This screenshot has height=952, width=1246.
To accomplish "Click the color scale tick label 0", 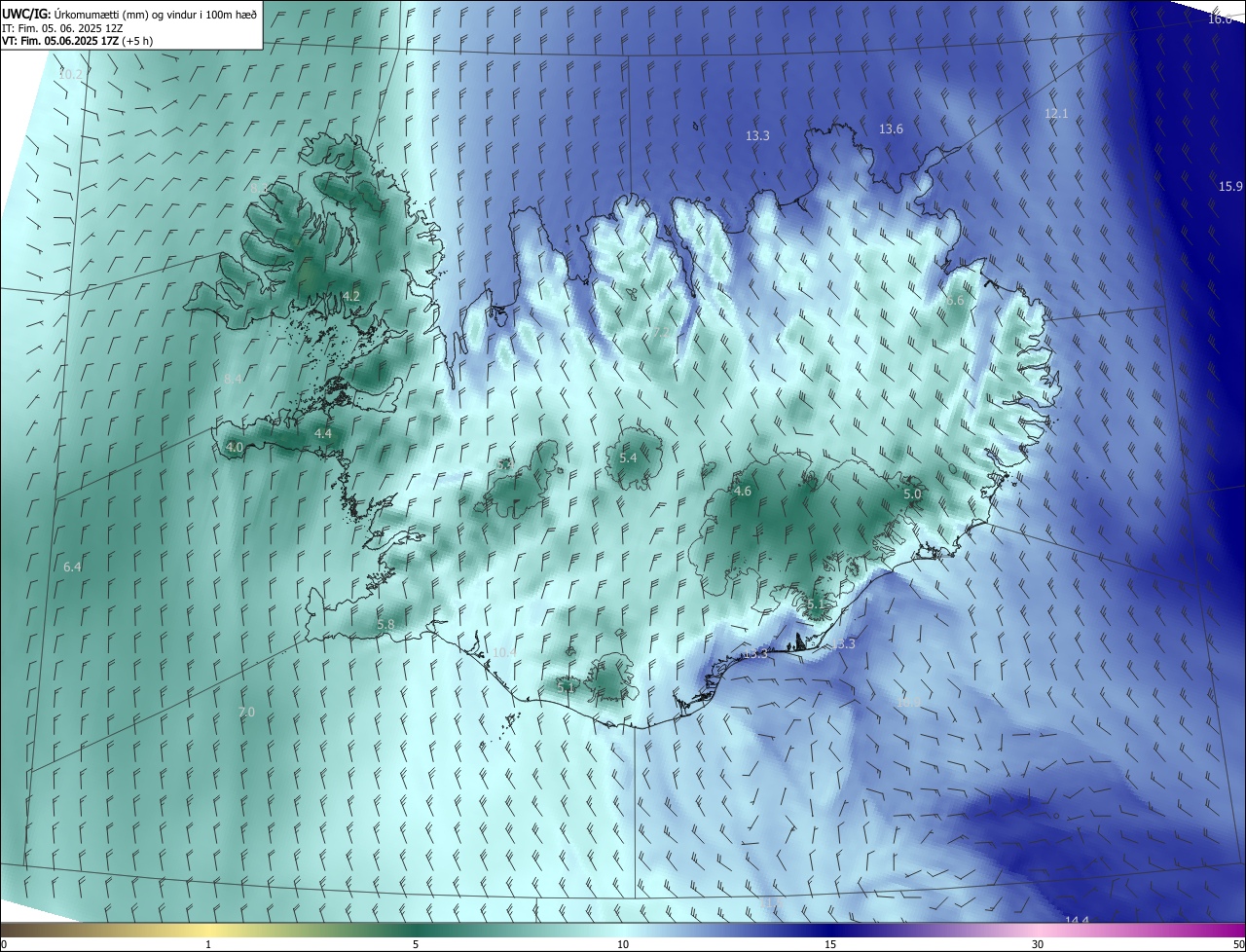I will click(3, 945).
